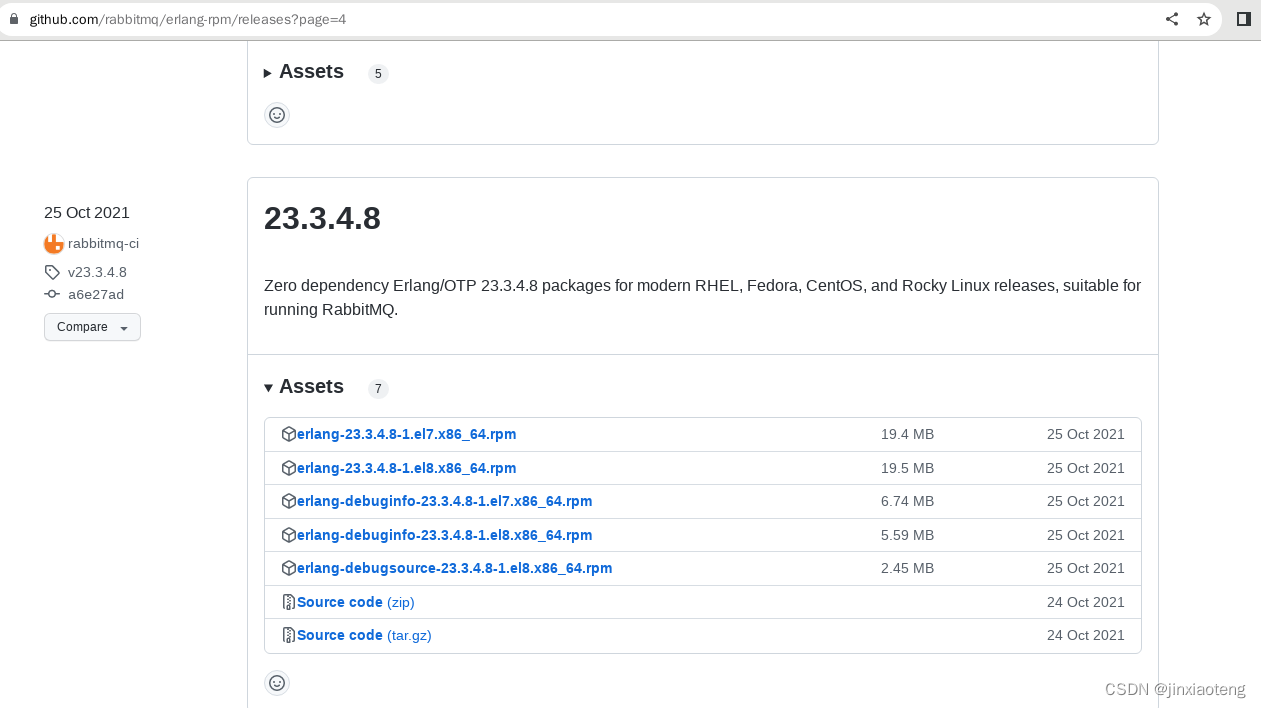Open the 23.3.4.8 release title
The image size is (1261, 708).
[x=322, y=218]
